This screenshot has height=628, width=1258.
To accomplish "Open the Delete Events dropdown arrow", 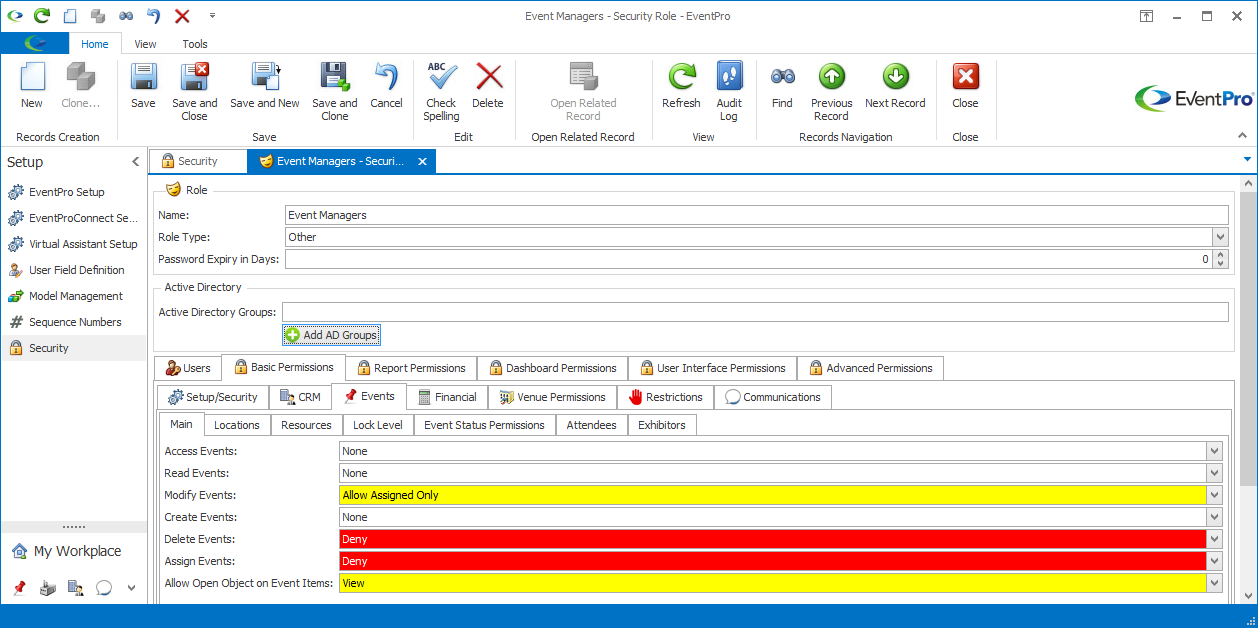I will [x=1214, y=539].
